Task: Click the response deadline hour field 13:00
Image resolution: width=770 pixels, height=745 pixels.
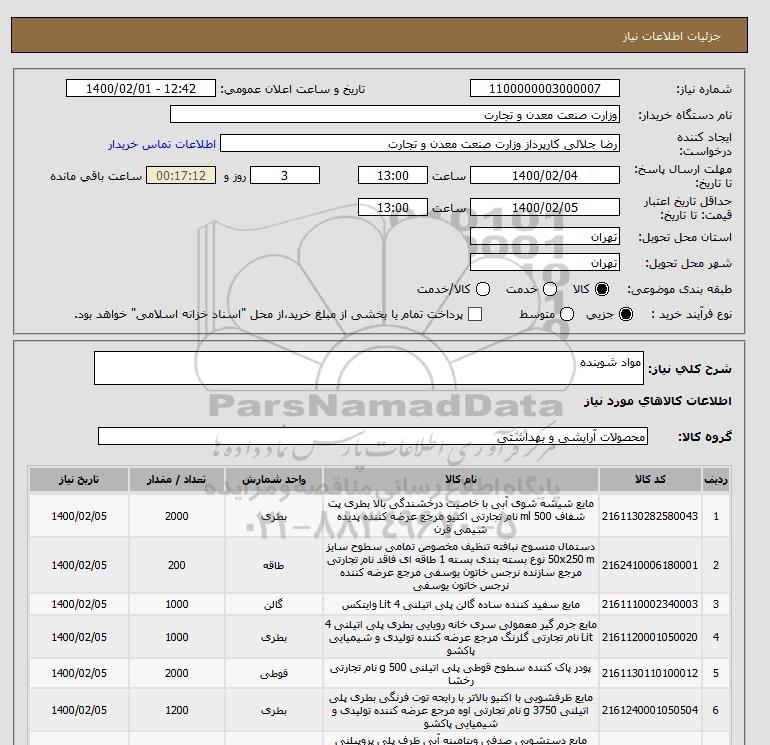Action: [393, 175]
